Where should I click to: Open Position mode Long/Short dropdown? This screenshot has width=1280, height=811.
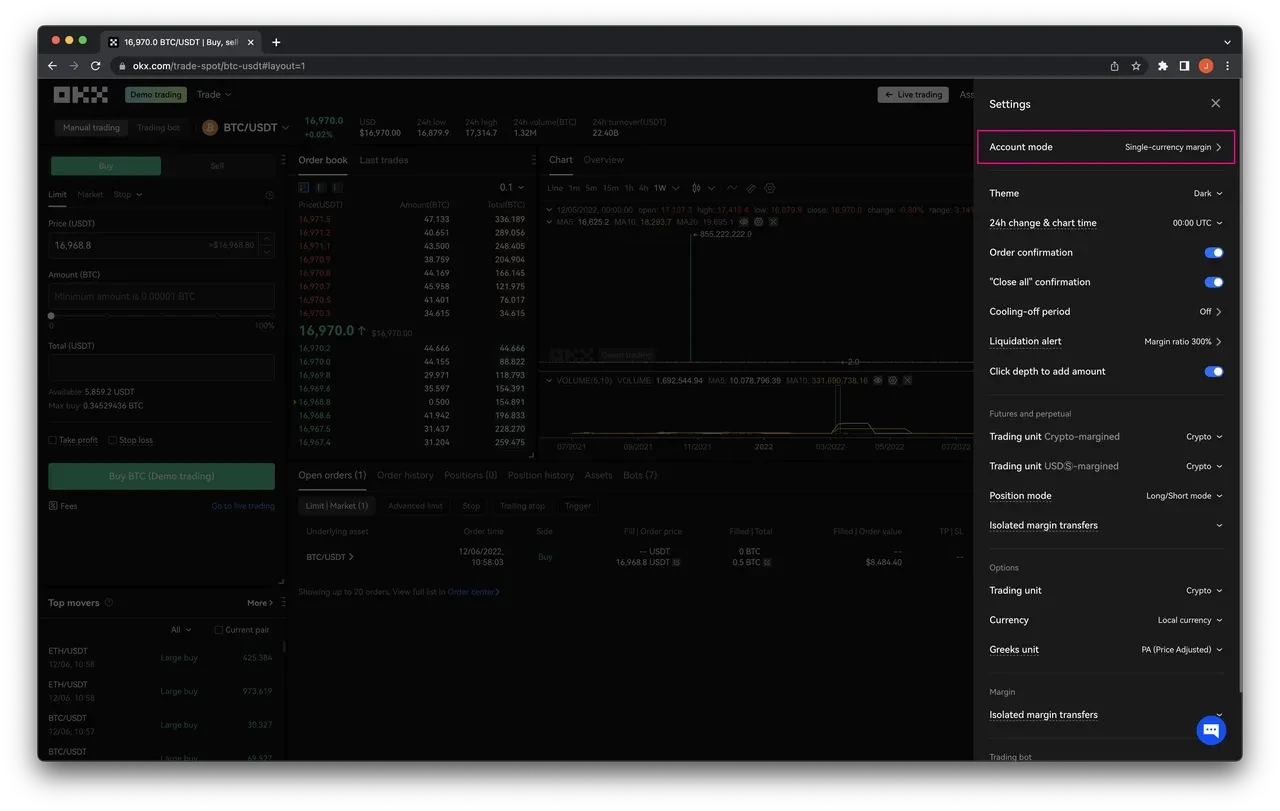tap(1184, 496)
